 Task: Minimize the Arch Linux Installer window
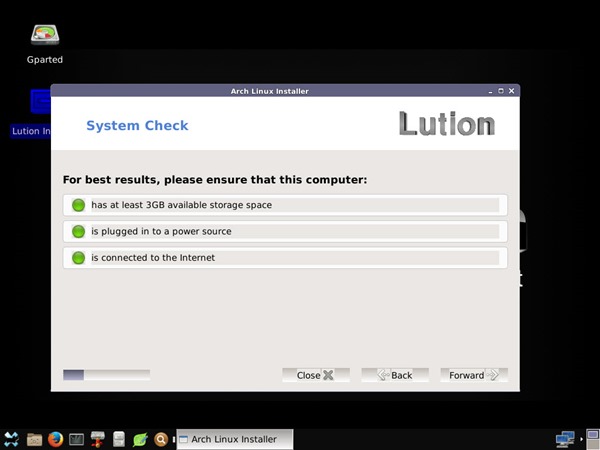[491, 91]
